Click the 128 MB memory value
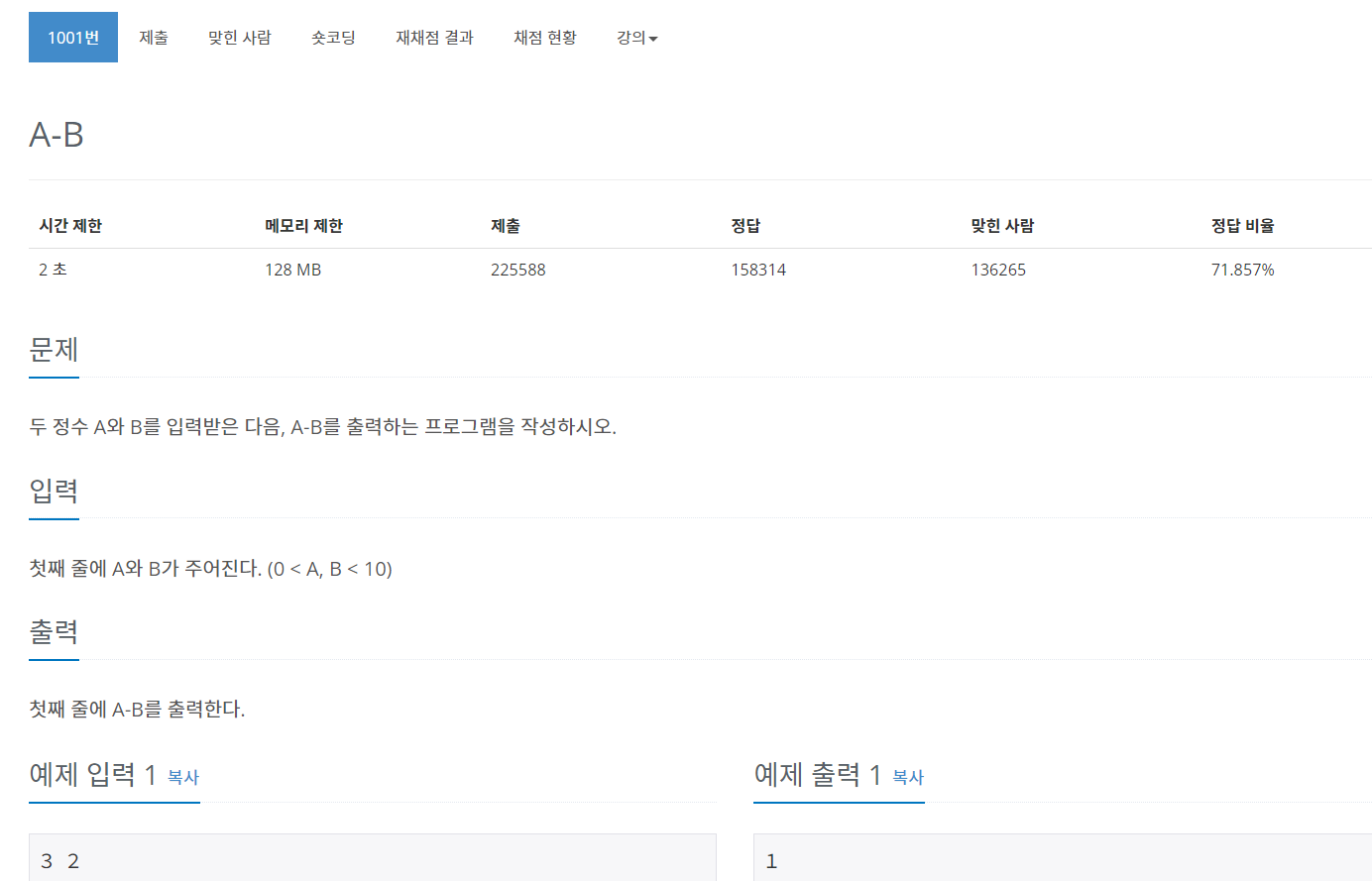The image size is (1372, 881). 292,270
